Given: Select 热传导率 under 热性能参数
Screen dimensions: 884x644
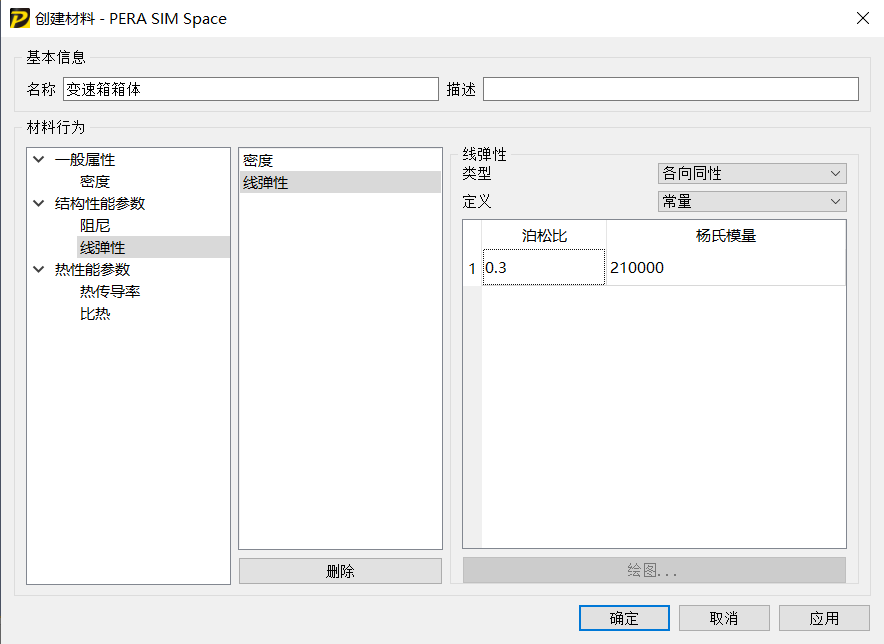Looking at the screenshot, I should (110, 291).
